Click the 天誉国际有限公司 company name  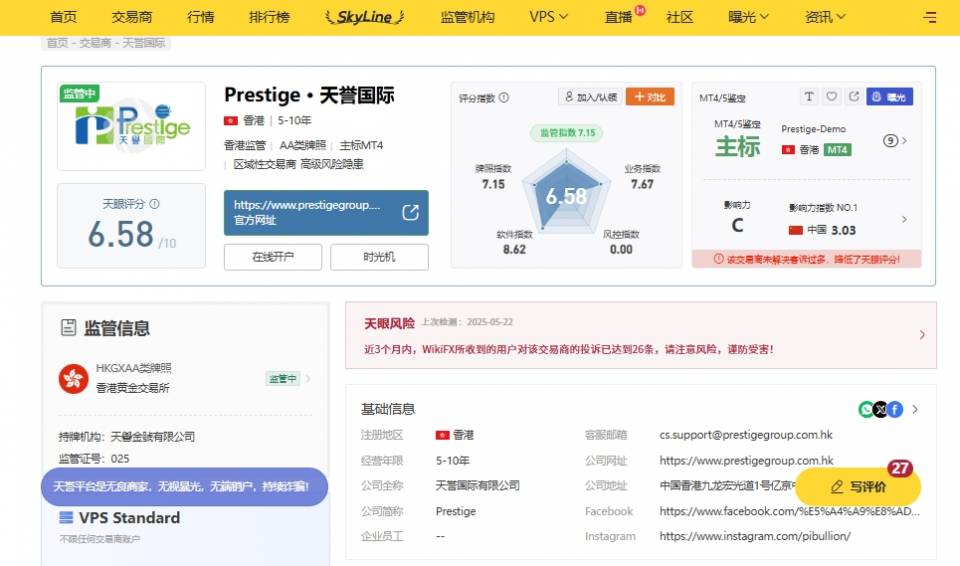point(478,486)
